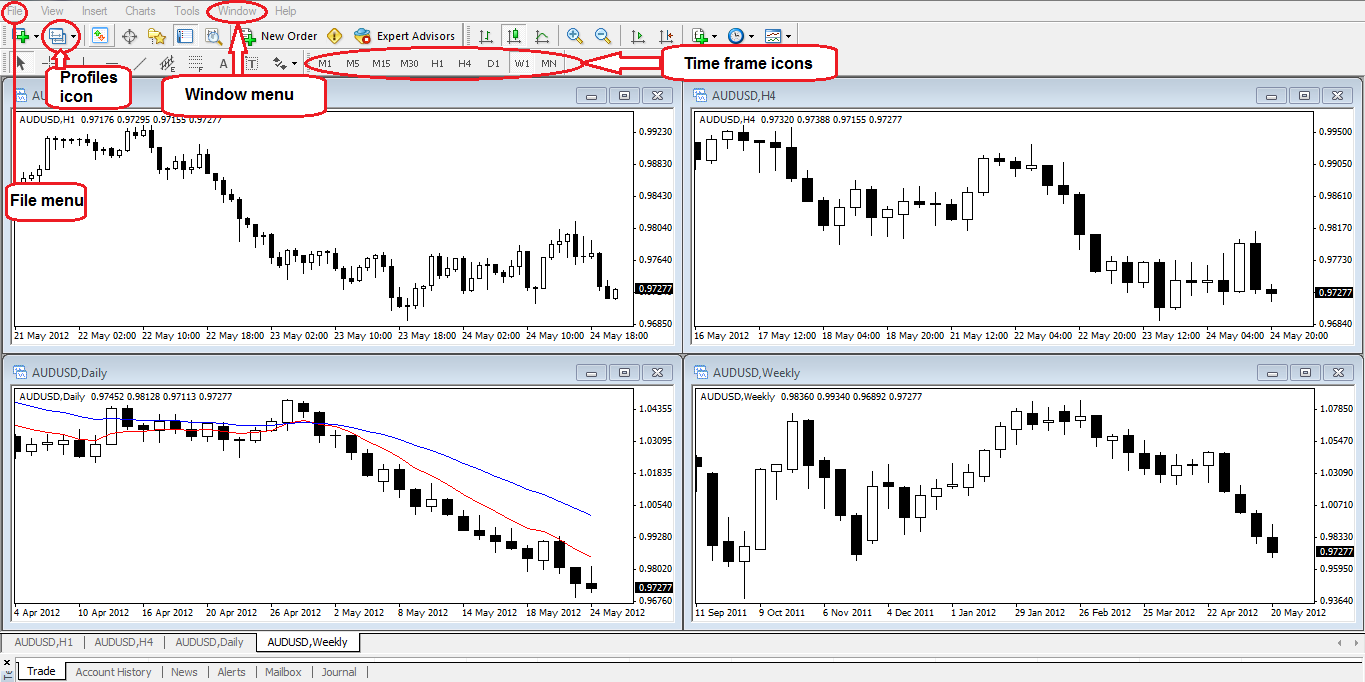Toggle the Chart Shift icon
The height and width of the screenshot is (682, 1365).
click(x=666, y=36)
